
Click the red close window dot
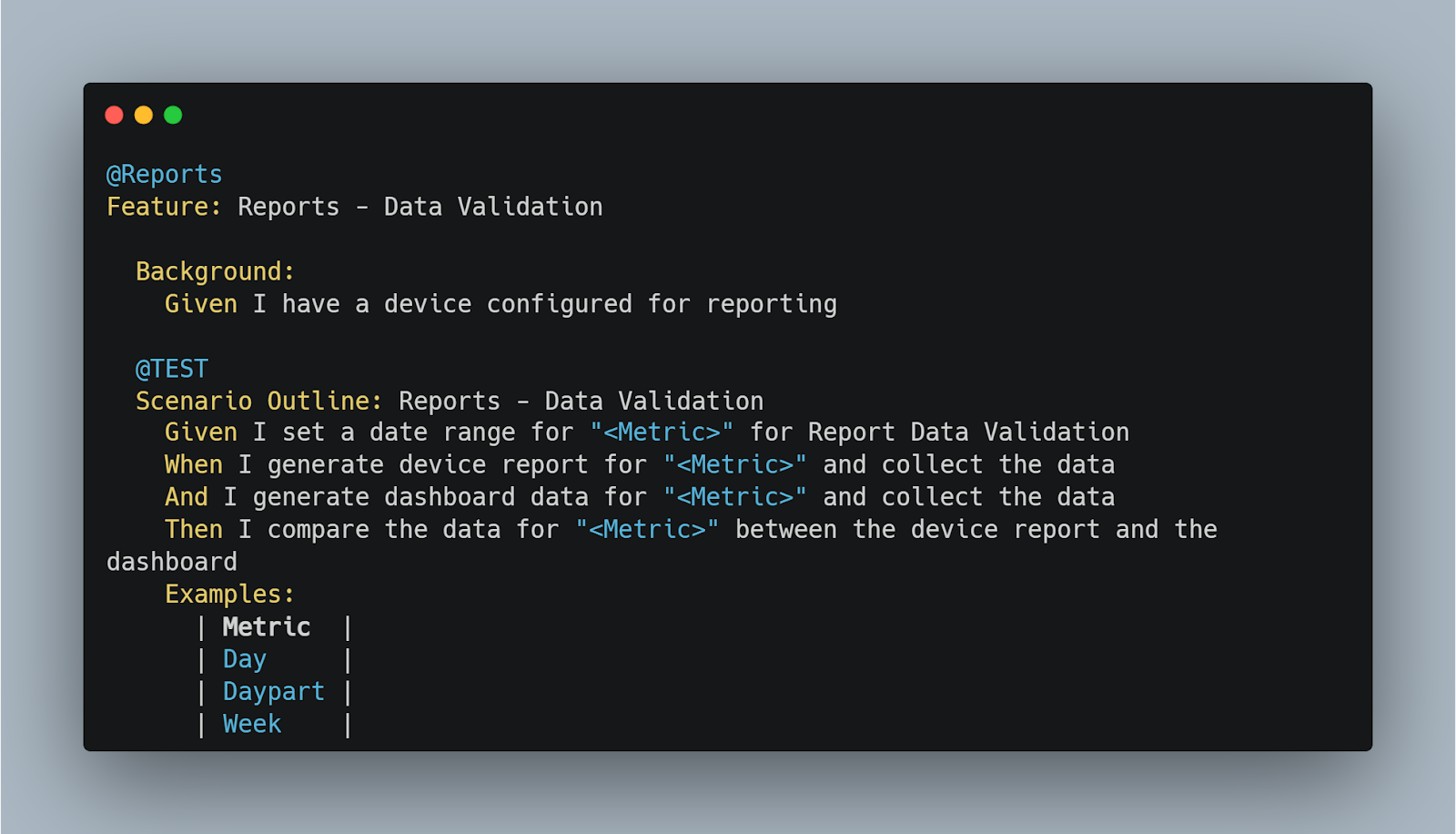114,115
